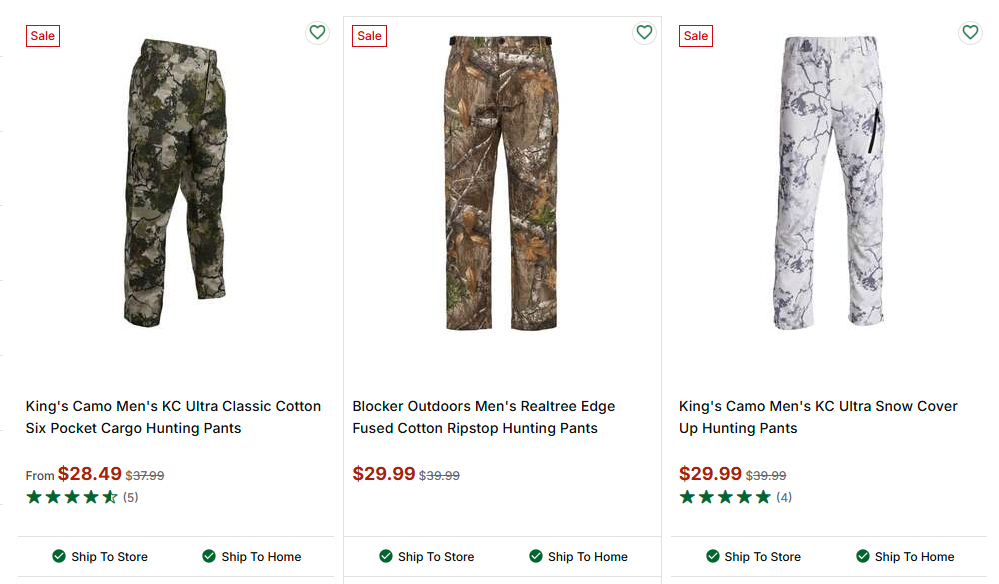Click the Sale badge on Blocker Outdoors pants

click(369, 36)
